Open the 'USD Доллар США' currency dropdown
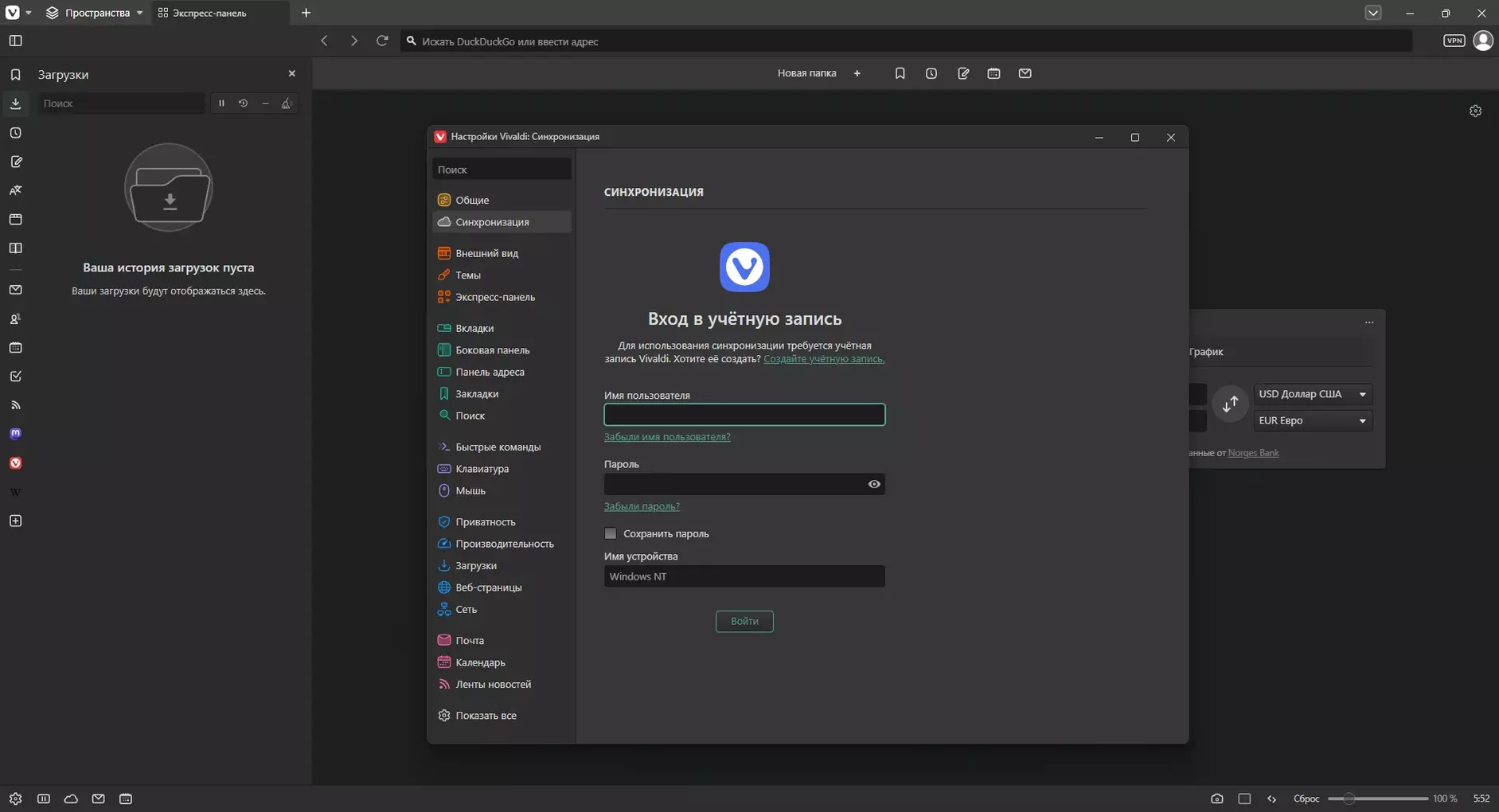Viewport: 1499px width, 812px height. click(1312, 394)
